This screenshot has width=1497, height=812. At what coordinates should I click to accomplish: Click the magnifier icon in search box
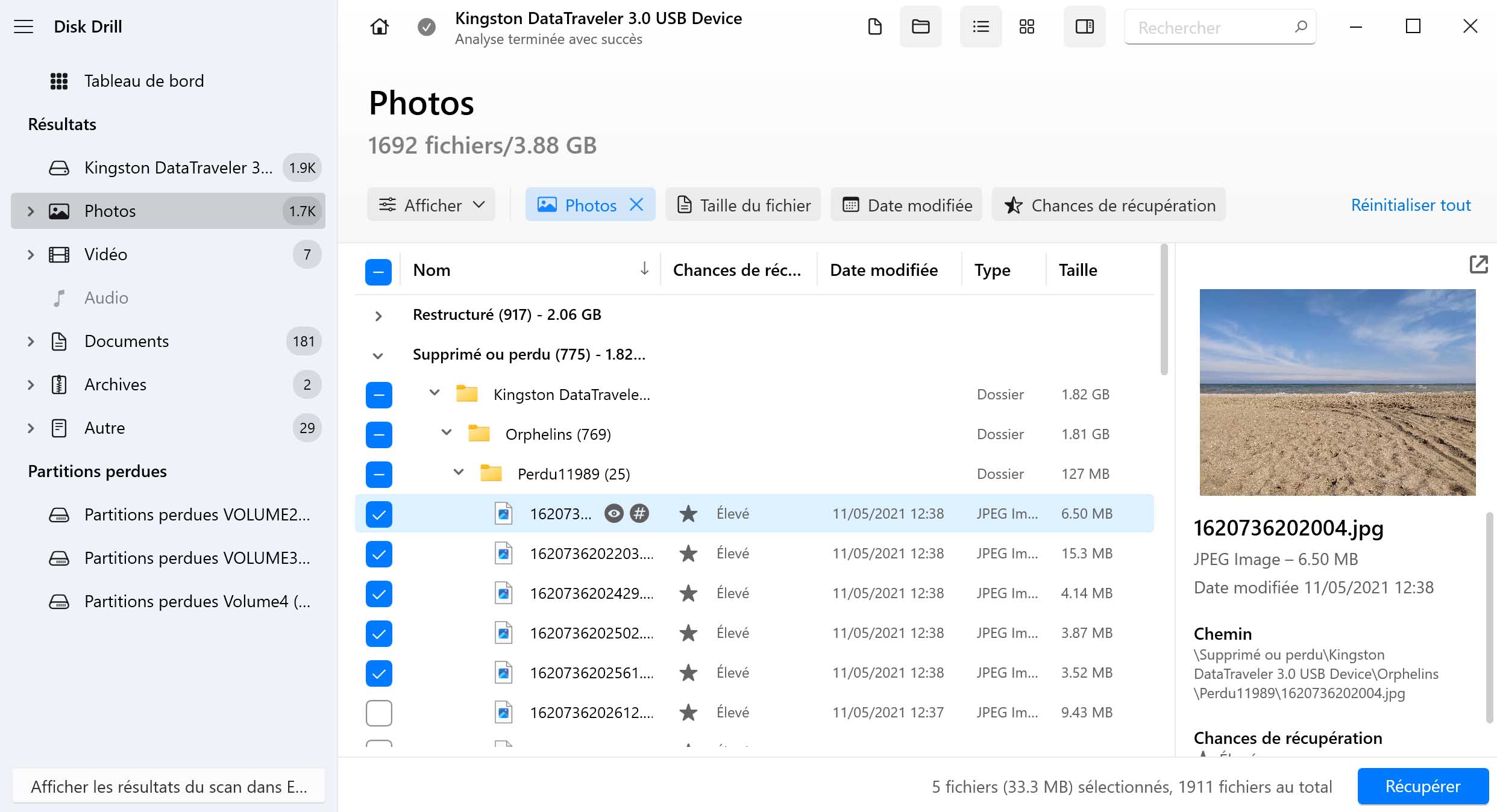click(x=1301, y=27)
